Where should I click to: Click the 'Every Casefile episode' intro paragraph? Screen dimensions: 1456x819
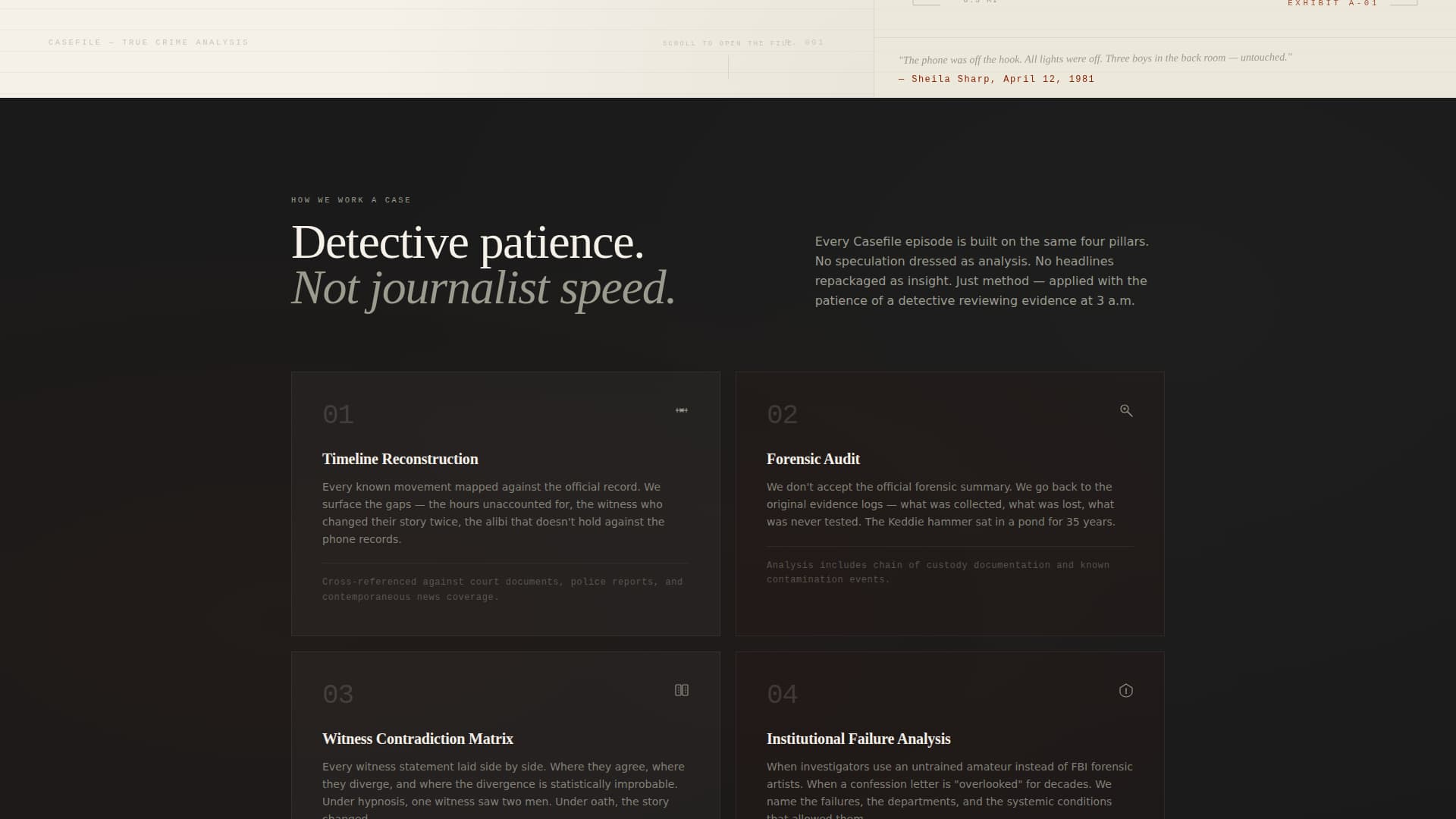(x=982, y=271)
